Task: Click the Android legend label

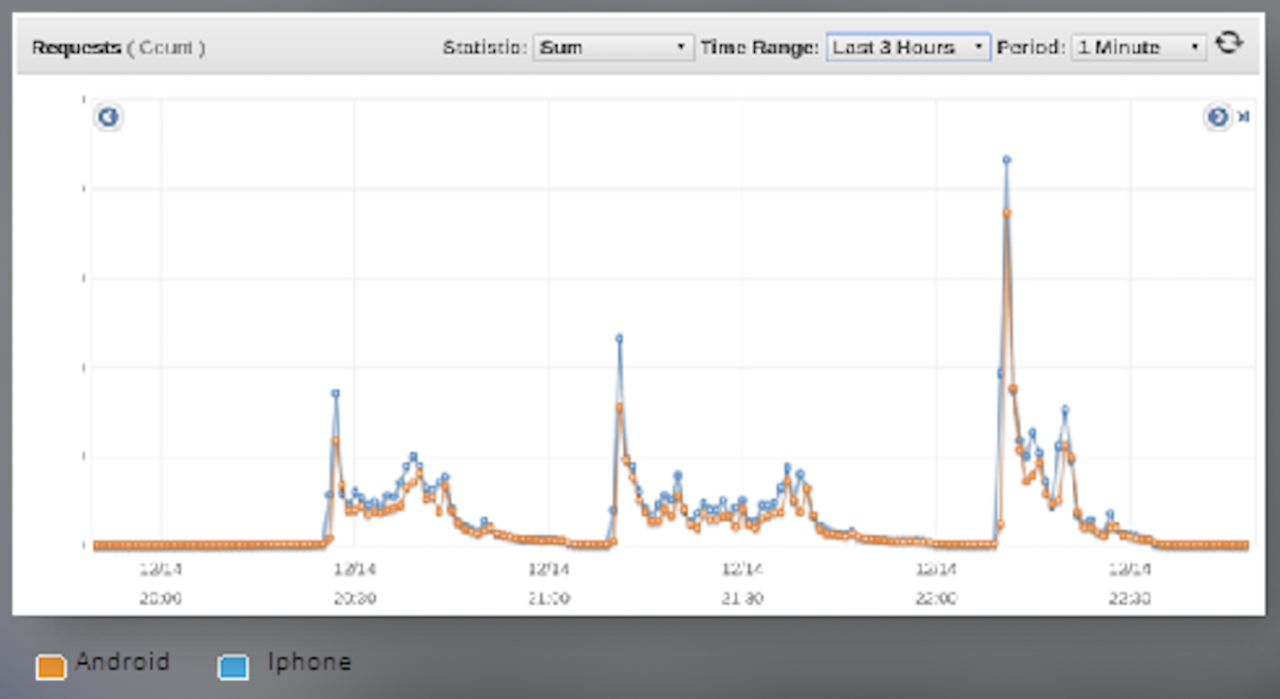Action: 123,662
